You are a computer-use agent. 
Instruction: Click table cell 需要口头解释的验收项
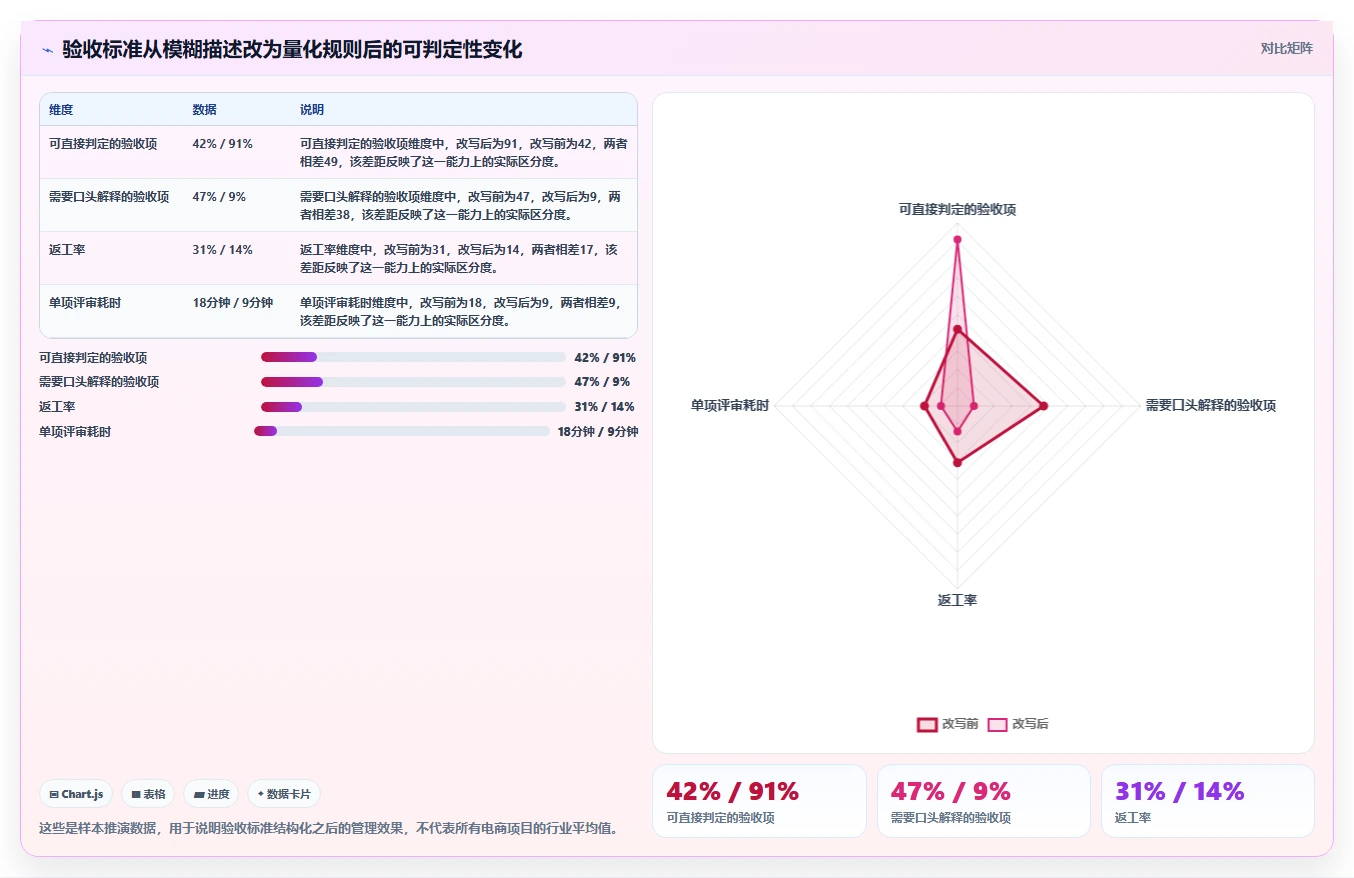pos(109,197)
